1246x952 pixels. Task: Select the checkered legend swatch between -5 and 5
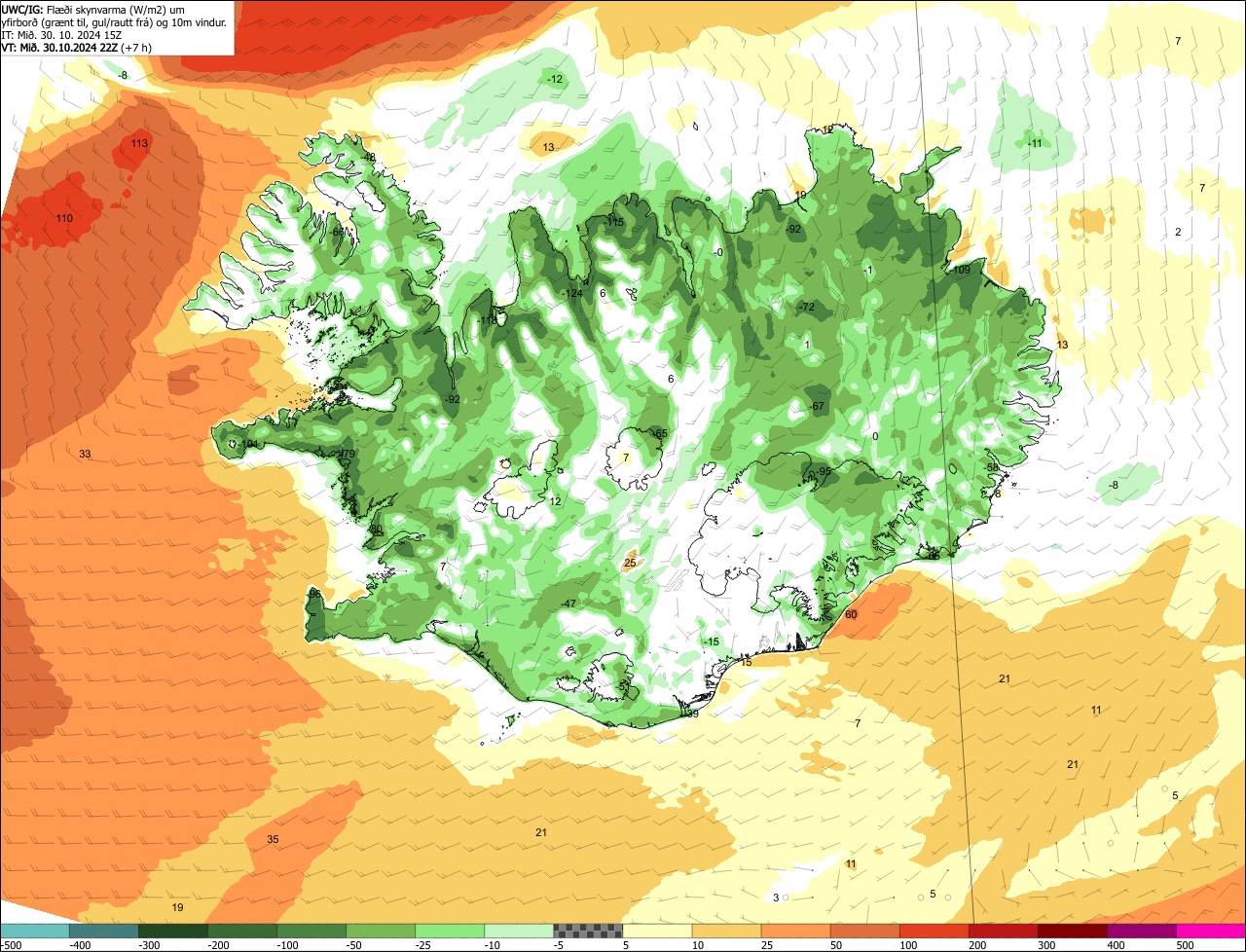coord(588,931)
